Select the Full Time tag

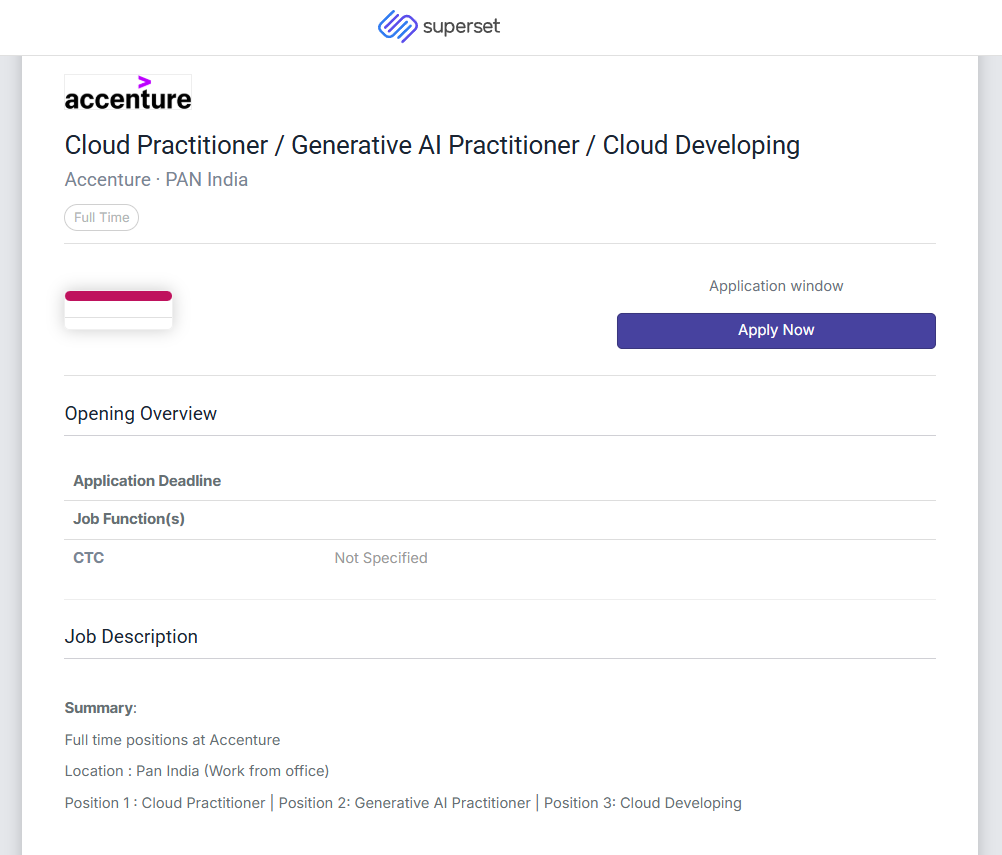click(102, 217)
